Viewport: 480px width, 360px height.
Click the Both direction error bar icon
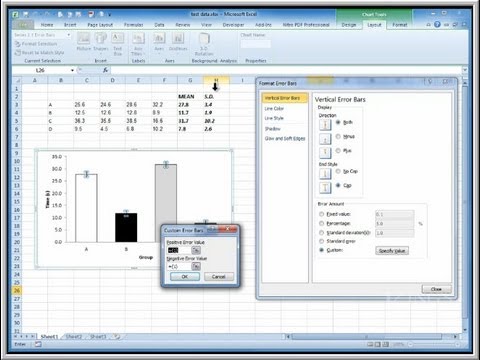pos(325,125)
